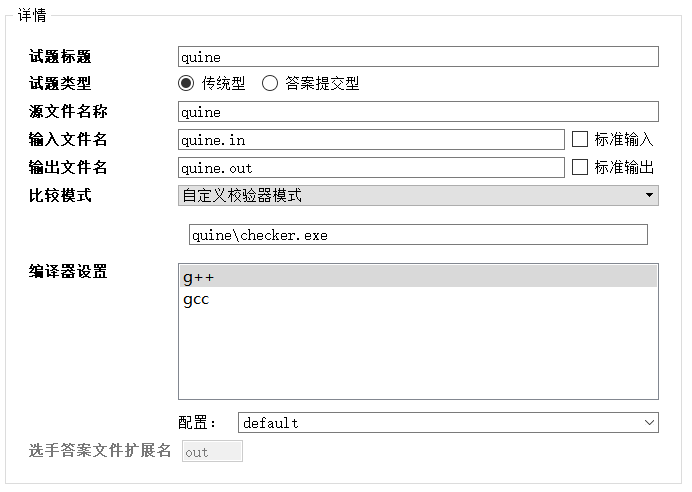This screenshot has width=692, height=492.
Task: Click the dropdown arrow beside 自定义校验器模式
Action: pos(649,195)
